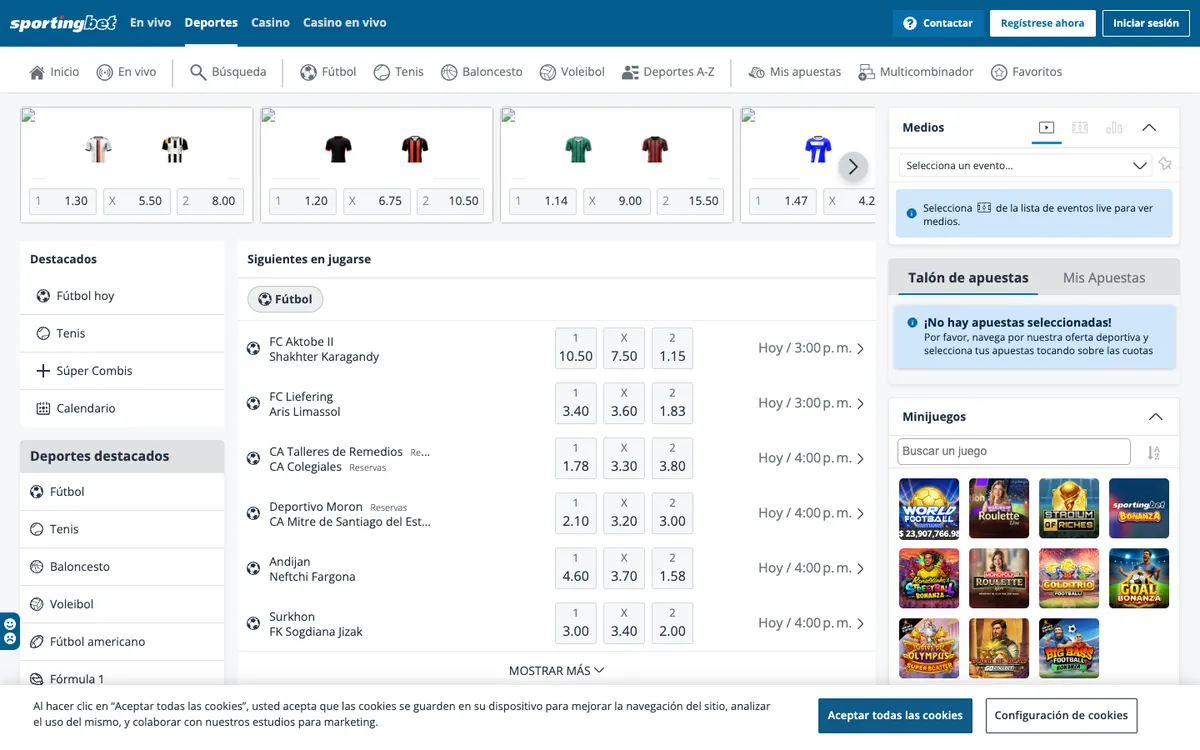Pick draw odds 7.50 for Aktobe match
Image resolution: width=1200 pixels, height=750 pixels.
pos(624,348)
